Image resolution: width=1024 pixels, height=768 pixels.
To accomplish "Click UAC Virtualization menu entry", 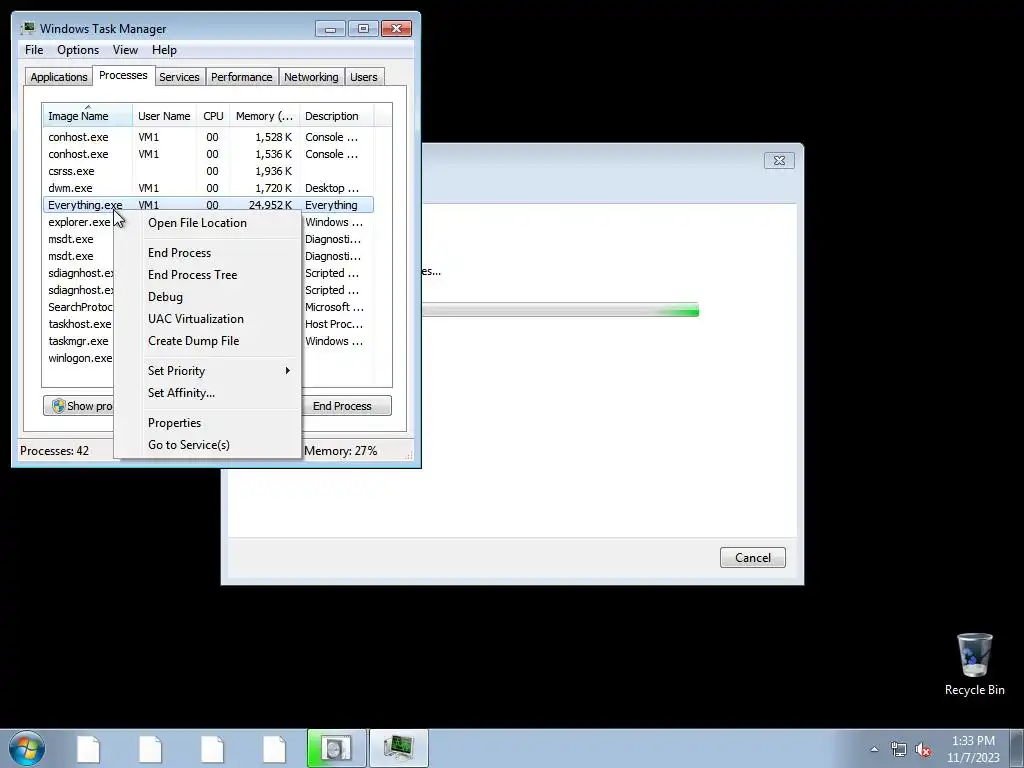I will [x=196, y=319].
